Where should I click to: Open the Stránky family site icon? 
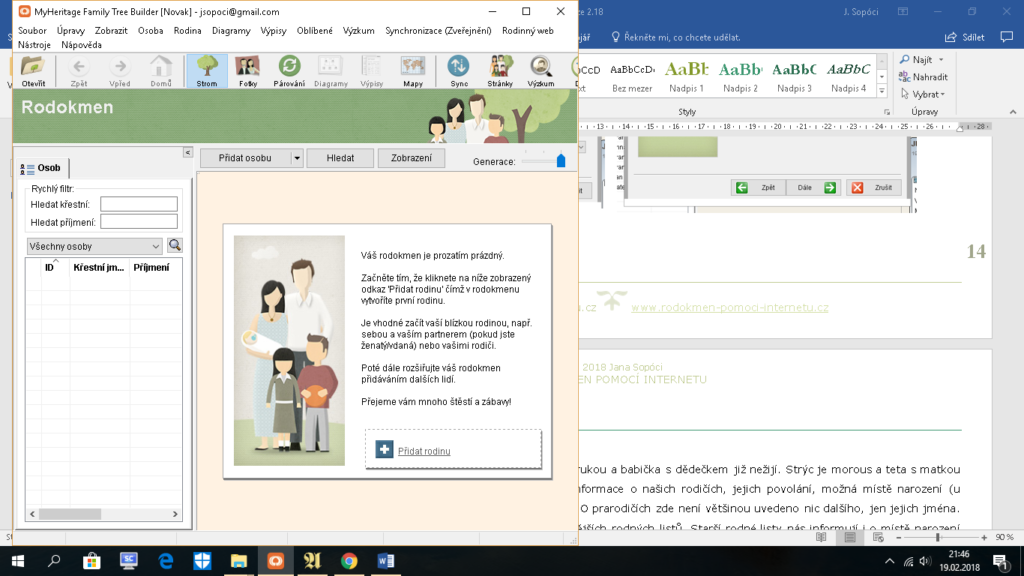click(x=500, y=71)
